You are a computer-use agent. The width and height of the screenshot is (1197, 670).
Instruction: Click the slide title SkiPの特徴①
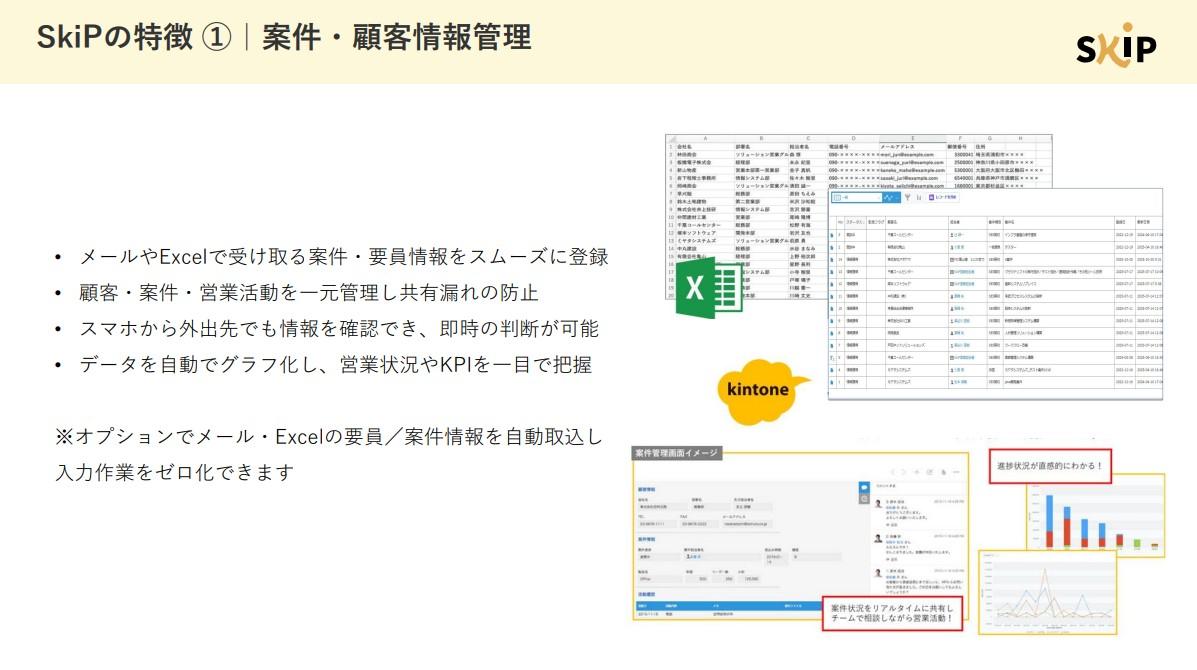(283, 38)
